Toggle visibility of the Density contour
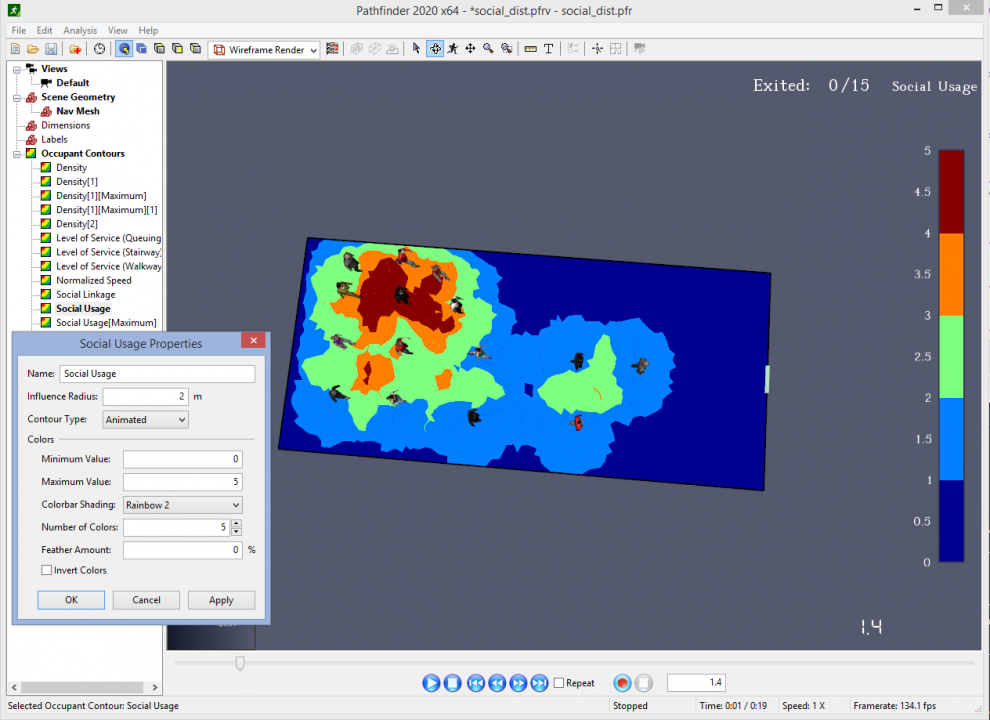This screenshot has width=990, height=720. tap(44, 167)
